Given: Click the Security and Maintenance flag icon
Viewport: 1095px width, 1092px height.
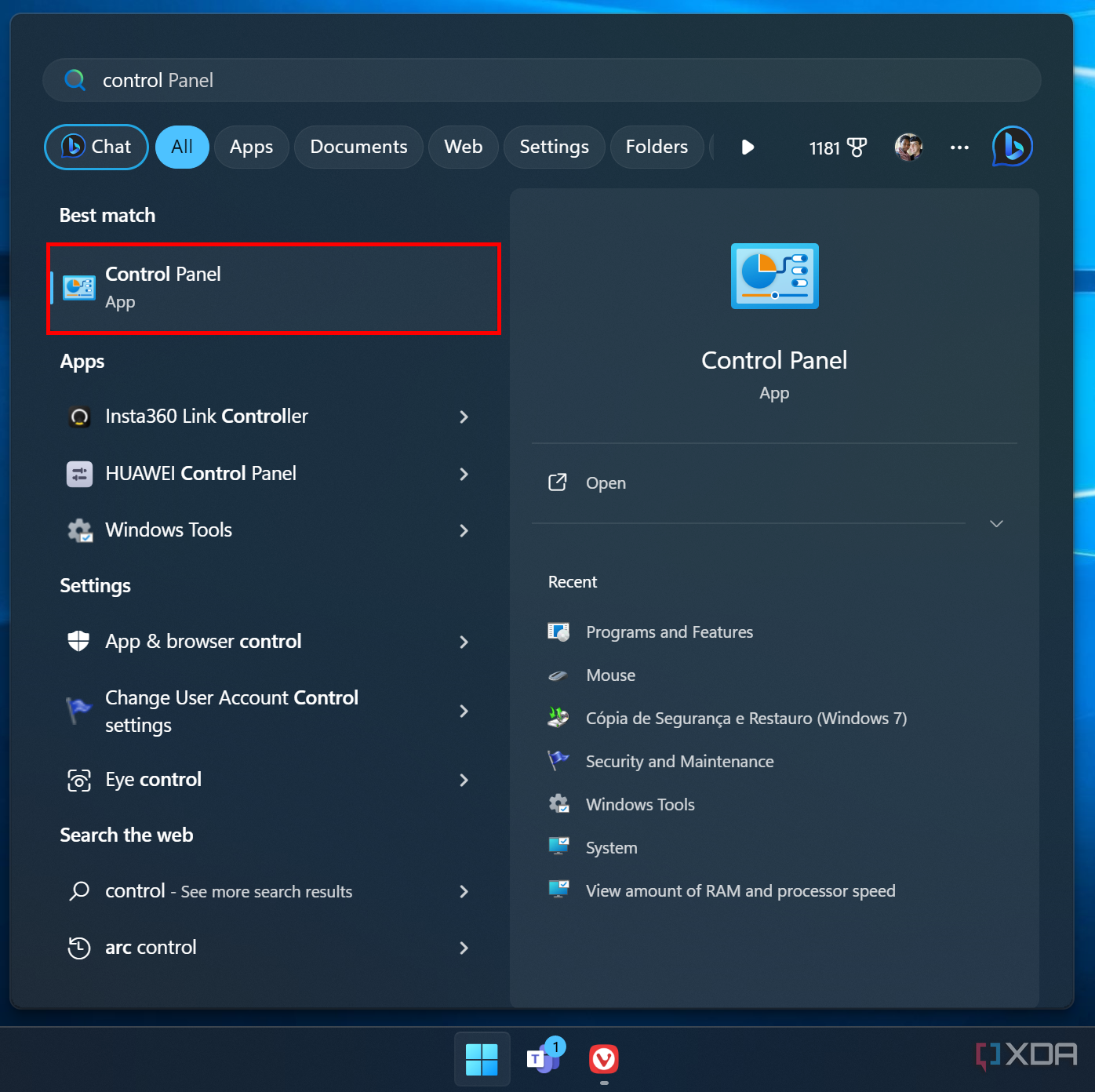Looking at the screenshot, I should pyautogui.click(x=558, y=760).
